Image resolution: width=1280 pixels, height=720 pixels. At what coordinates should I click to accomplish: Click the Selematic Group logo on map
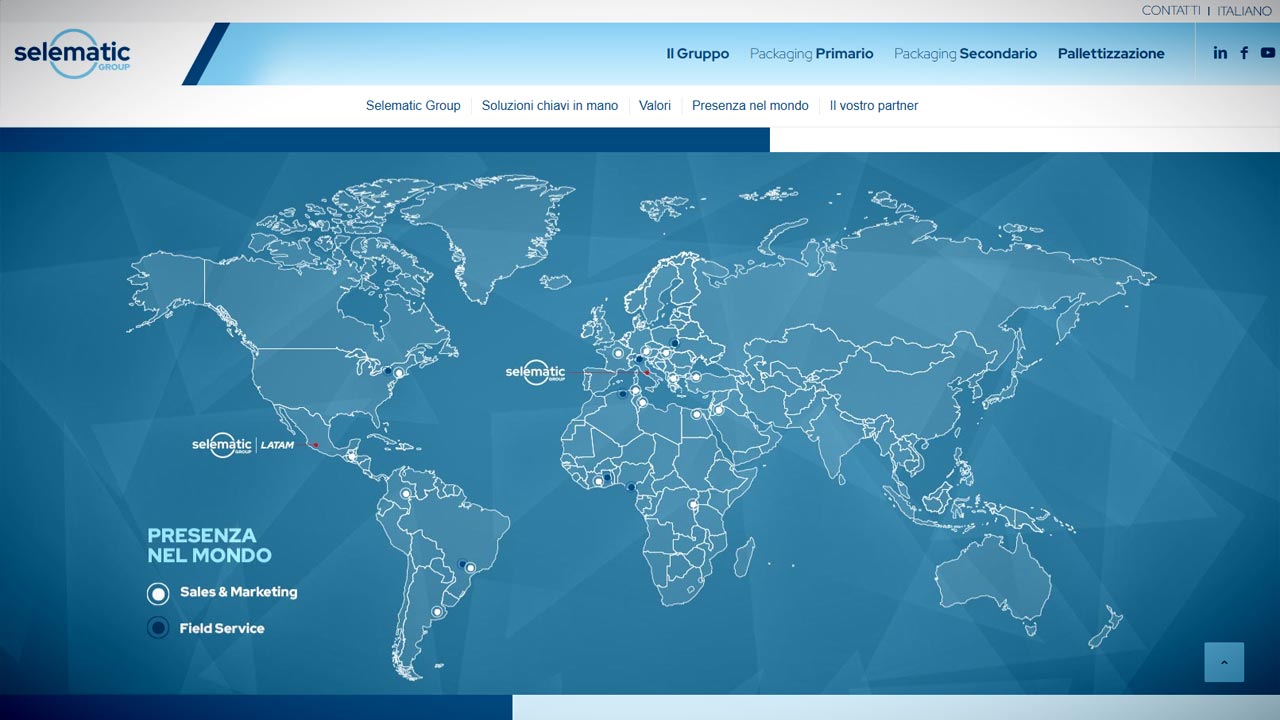[x=535, y=373]
